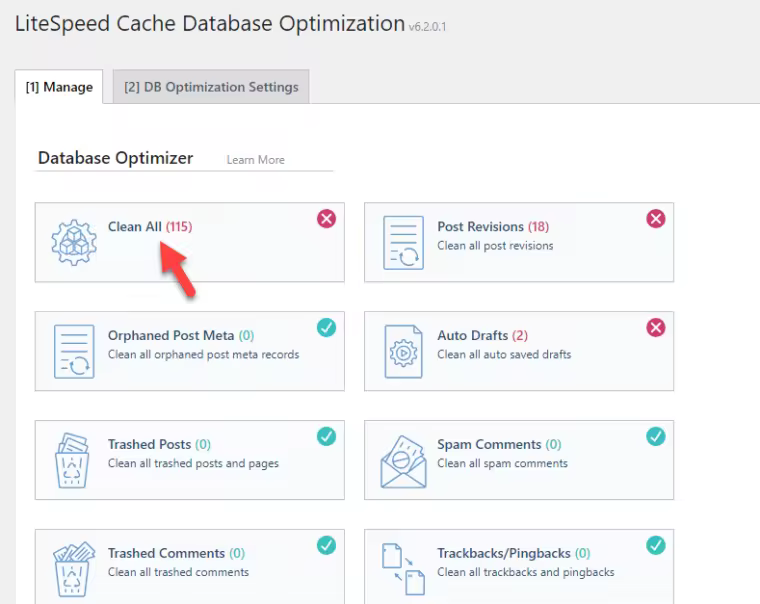Click the Trackbacks/Pingbacks file transfer icon

(x=403, y=569)
